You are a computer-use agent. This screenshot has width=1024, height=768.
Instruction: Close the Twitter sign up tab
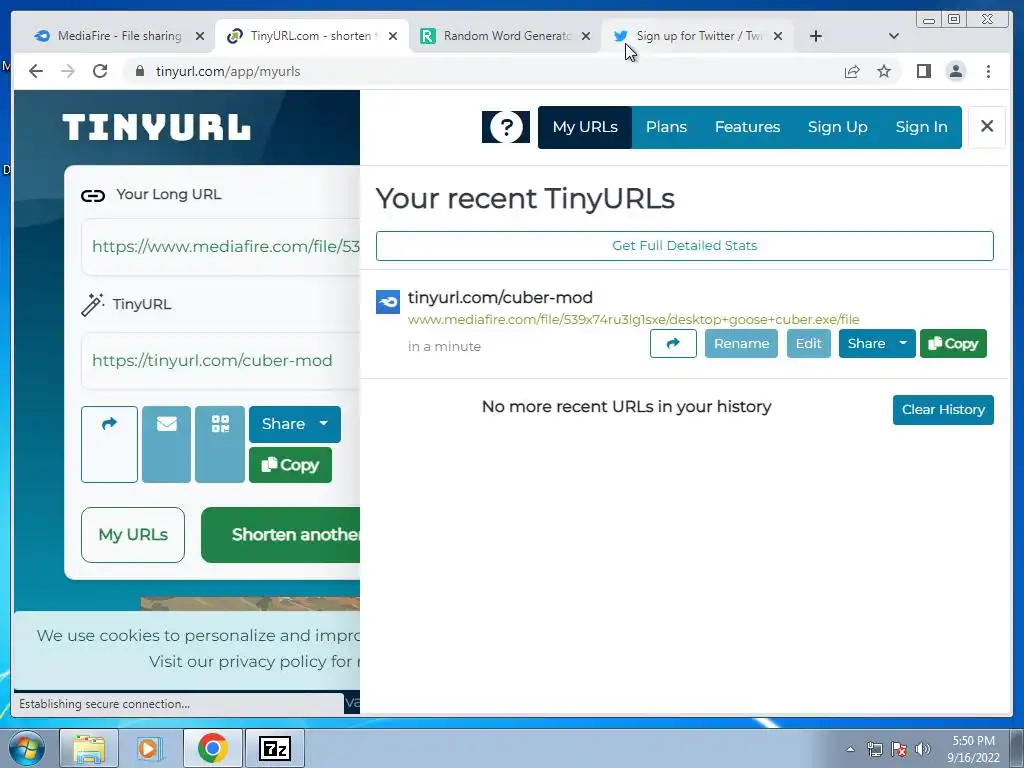point(778,37)
